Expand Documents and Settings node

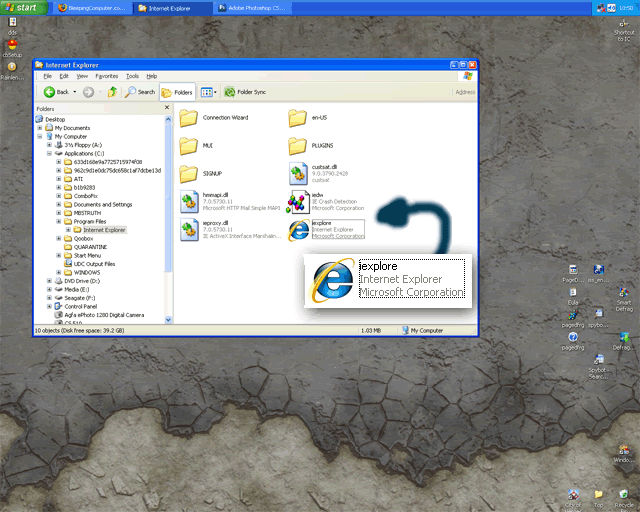(x=59, y=205)
